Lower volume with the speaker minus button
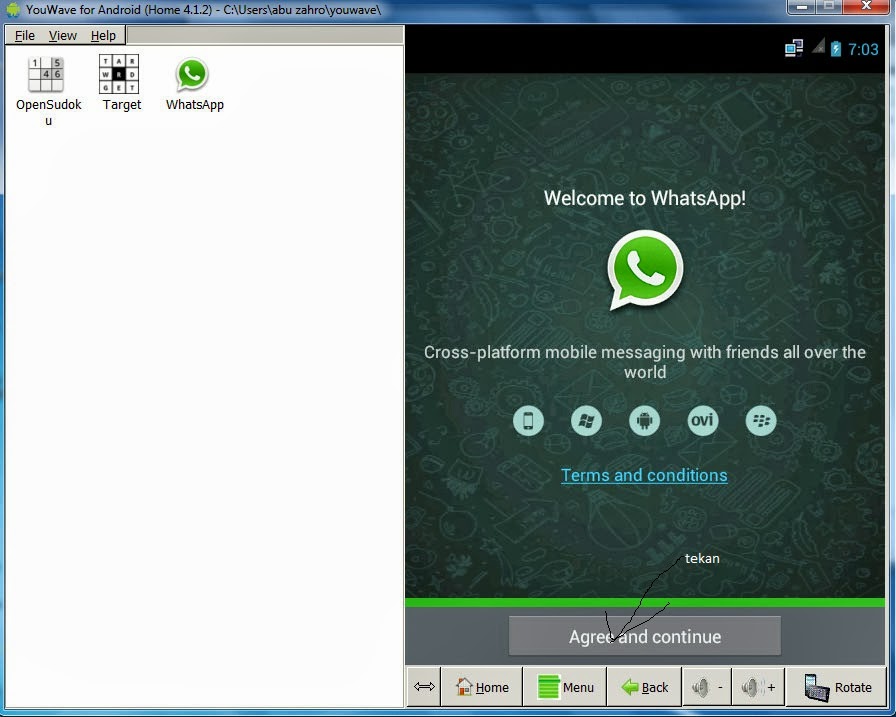The width and height of the screenshot is (896, 717). pyautogui.click(x=707, y=687)
